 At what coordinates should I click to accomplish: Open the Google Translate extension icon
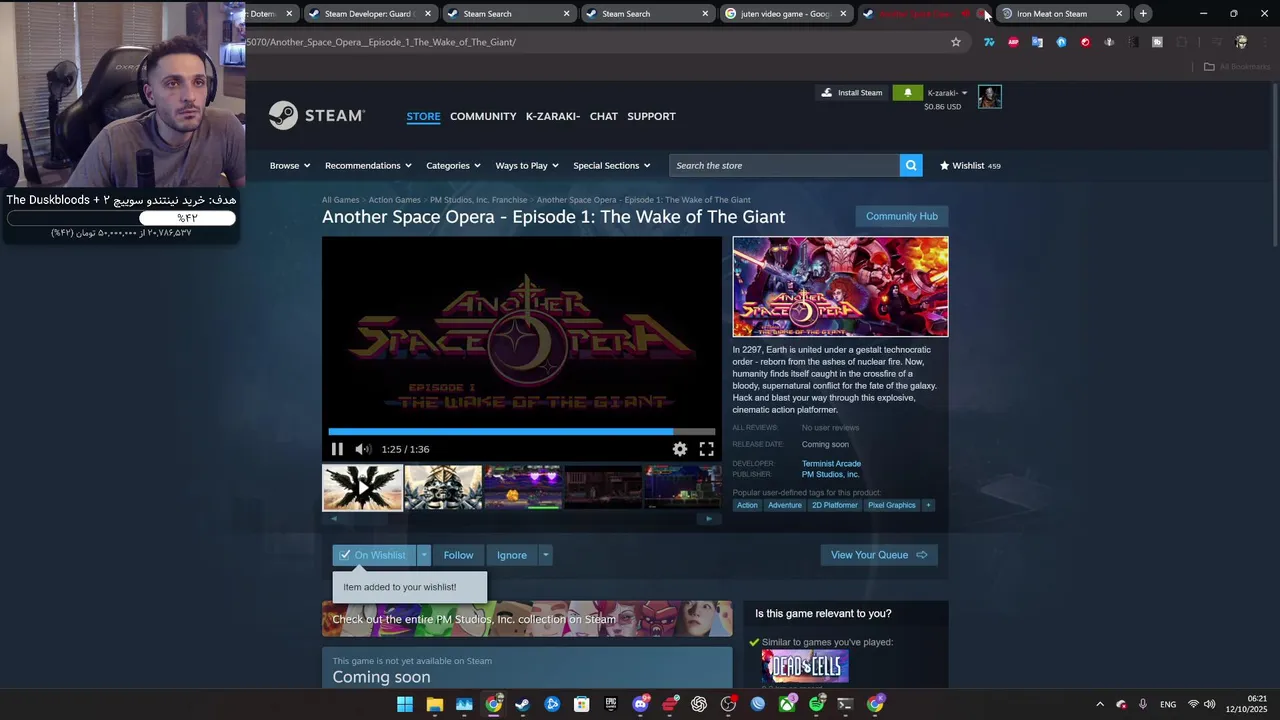pyautogui.click(x=1037, y=42)
